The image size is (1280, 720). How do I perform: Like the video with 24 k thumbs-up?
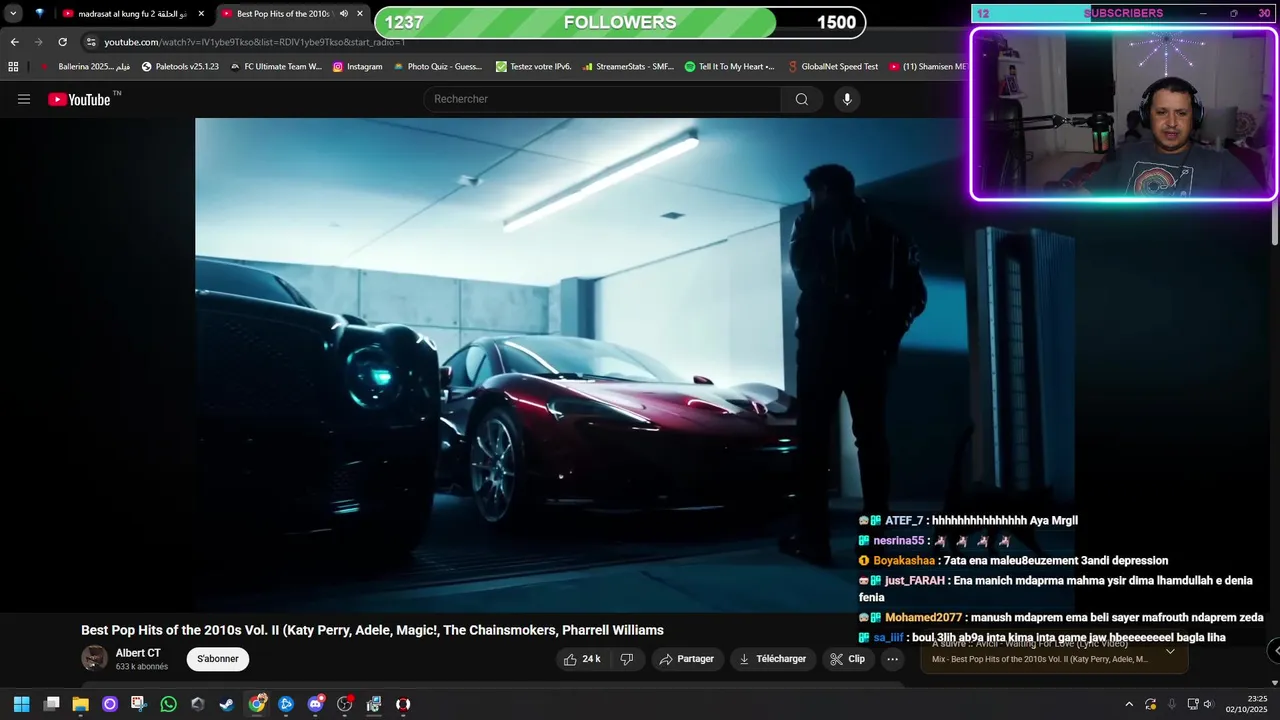(x=582, y=659)
